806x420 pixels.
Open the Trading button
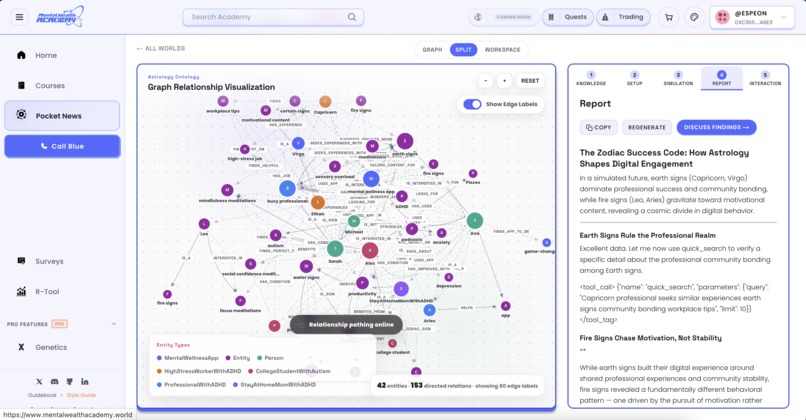click(623, 17)
